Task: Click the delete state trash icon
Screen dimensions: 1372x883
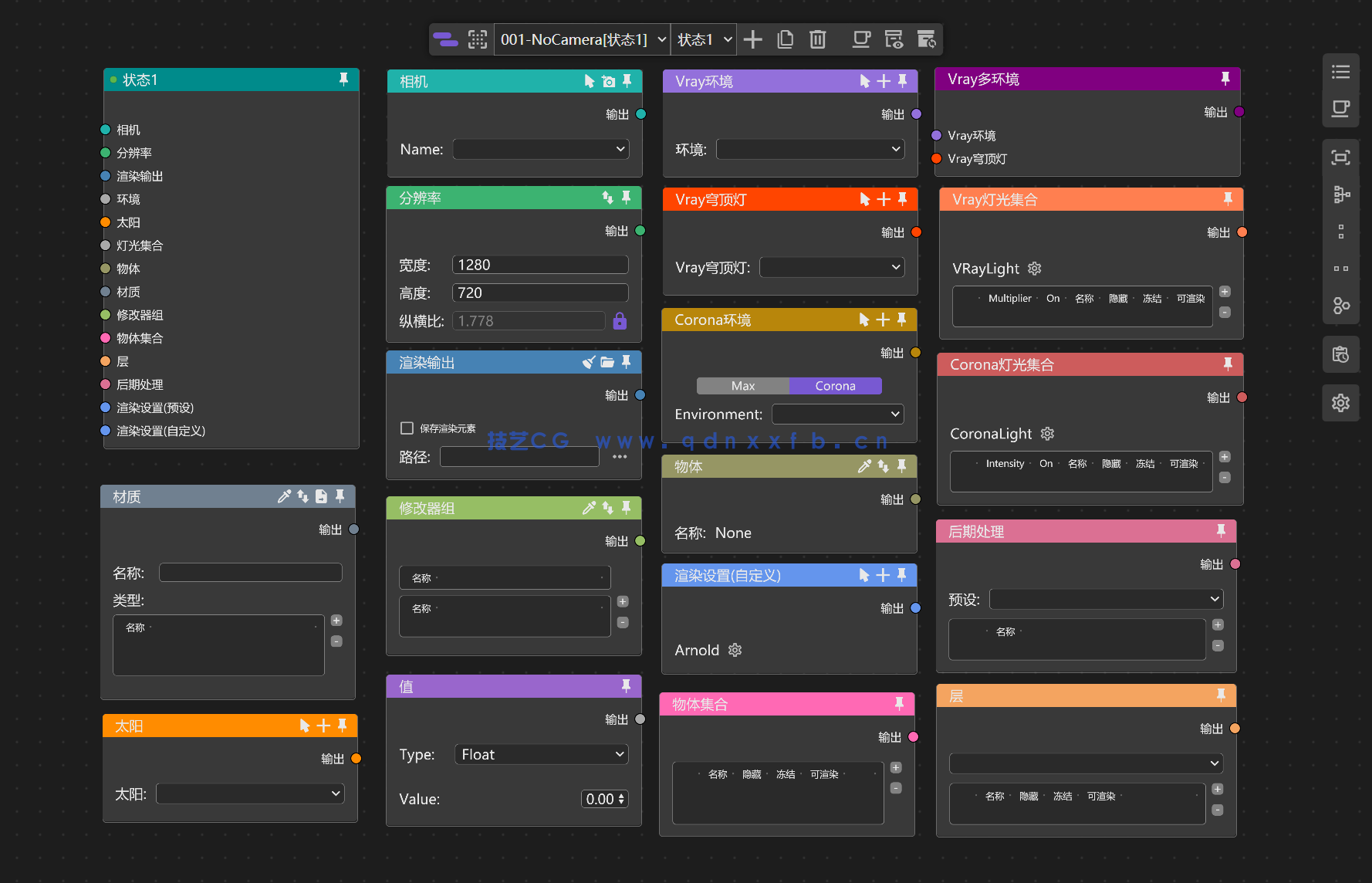Action: coord(817,39)
